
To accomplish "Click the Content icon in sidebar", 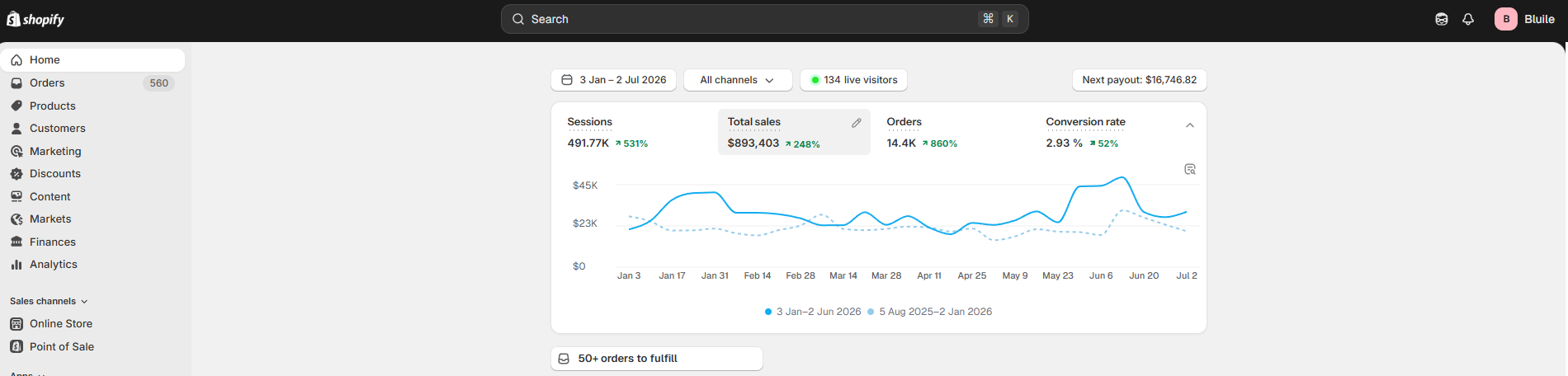I will [17, 196].
